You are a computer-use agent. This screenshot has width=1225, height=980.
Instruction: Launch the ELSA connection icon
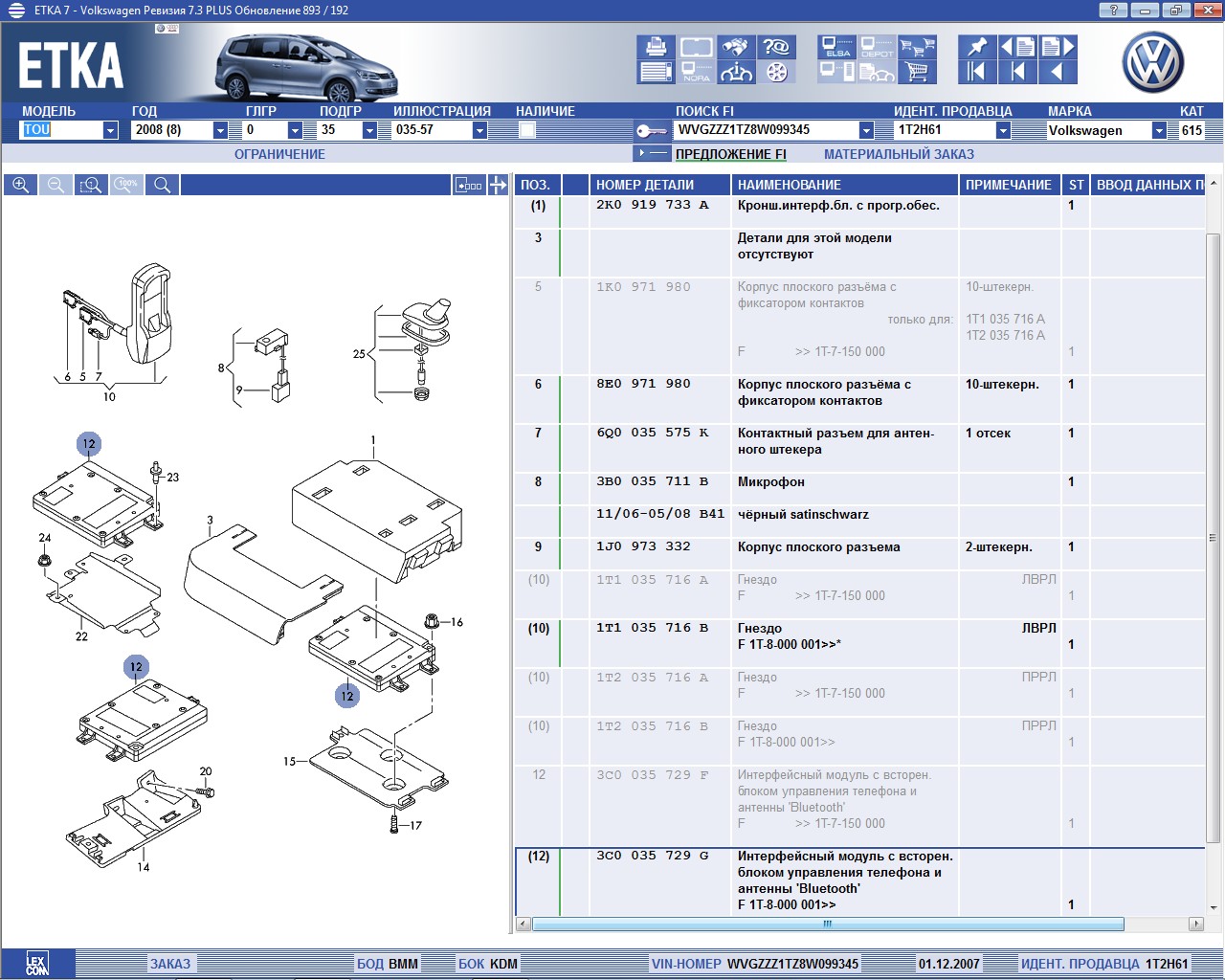(x=837, y=47)
